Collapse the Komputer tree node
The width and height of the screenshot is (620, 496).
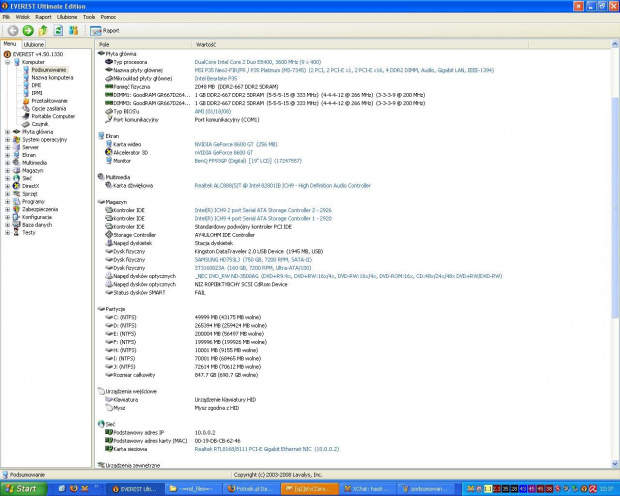(x=8, y=62)
